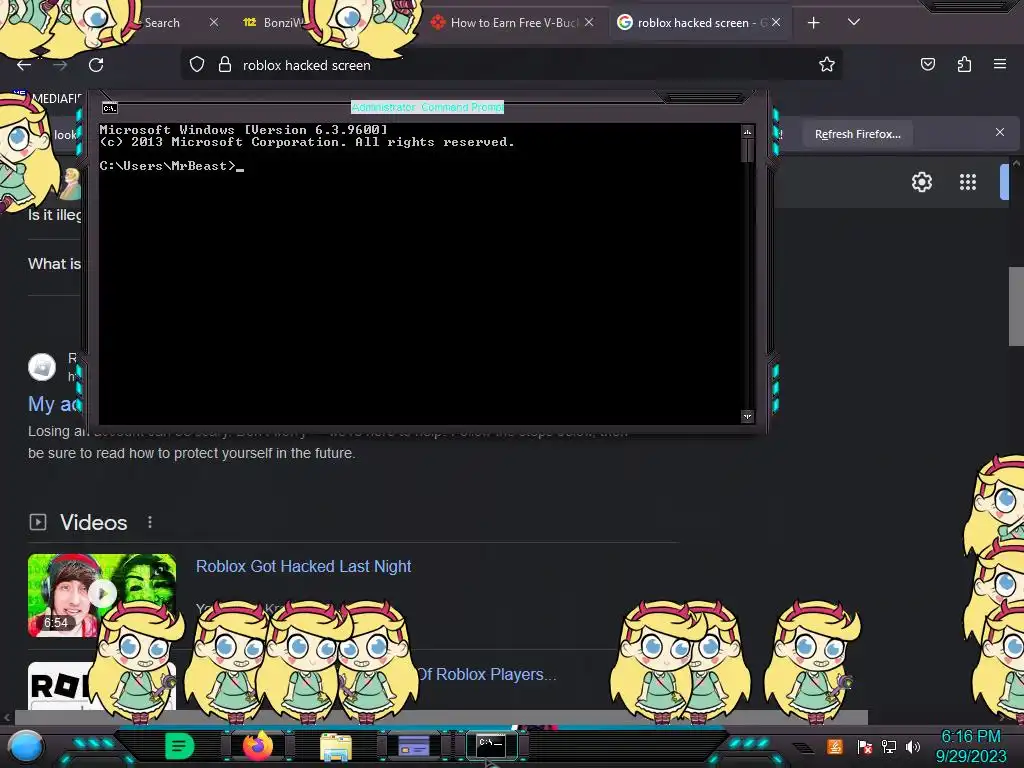Expand the Is it illeg... question
Viewport: 1024px width, 768px height.
(x=54, y=215)
